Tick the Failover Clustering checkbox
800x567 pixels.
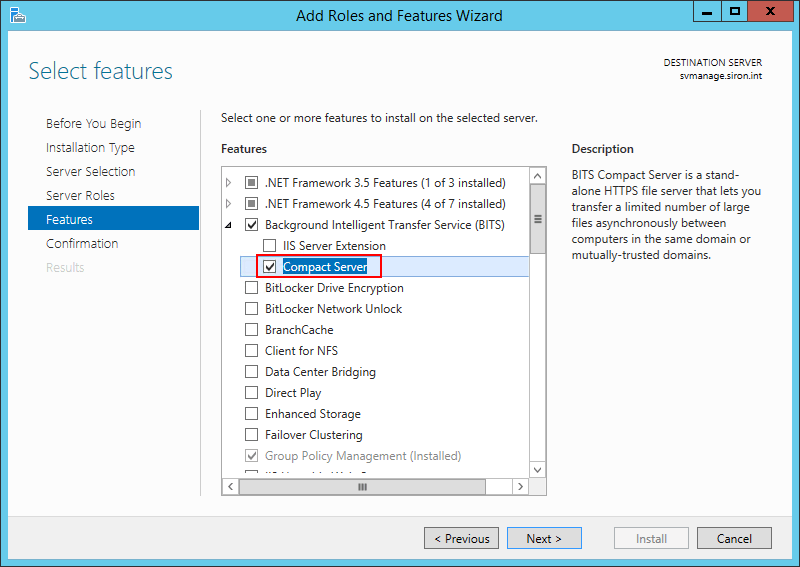(x=252, y=435)
